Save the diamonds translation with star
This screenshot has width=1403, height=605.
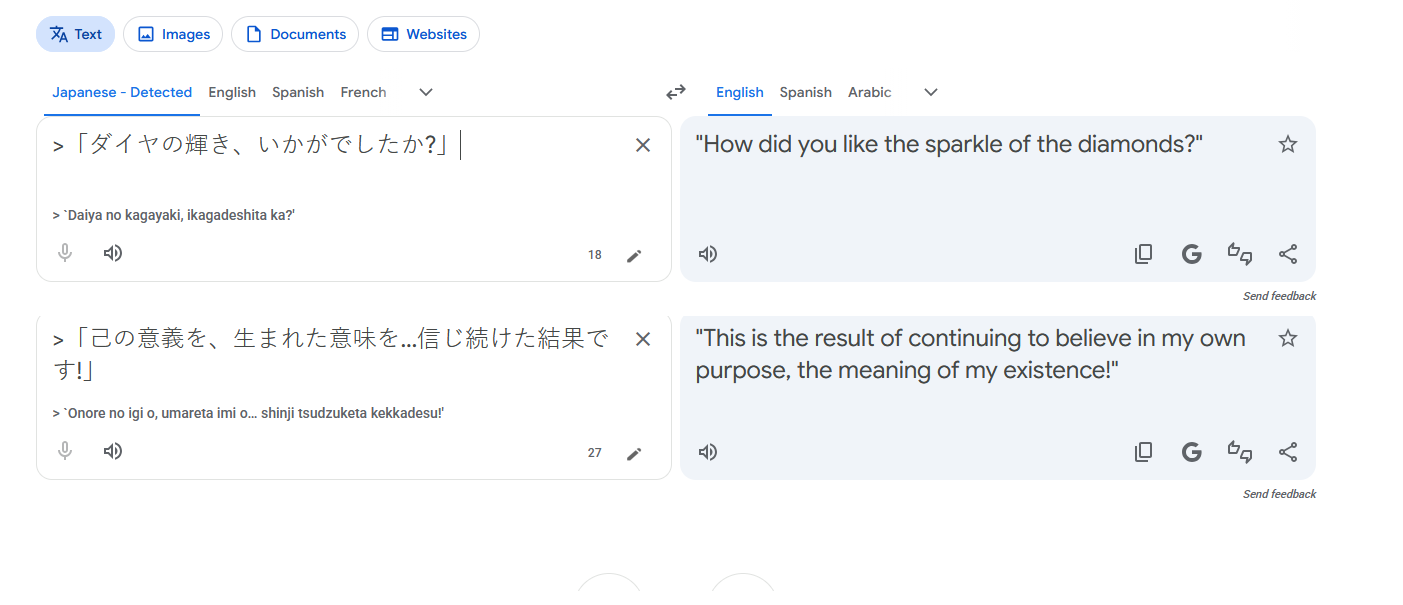pos(1288,145)
